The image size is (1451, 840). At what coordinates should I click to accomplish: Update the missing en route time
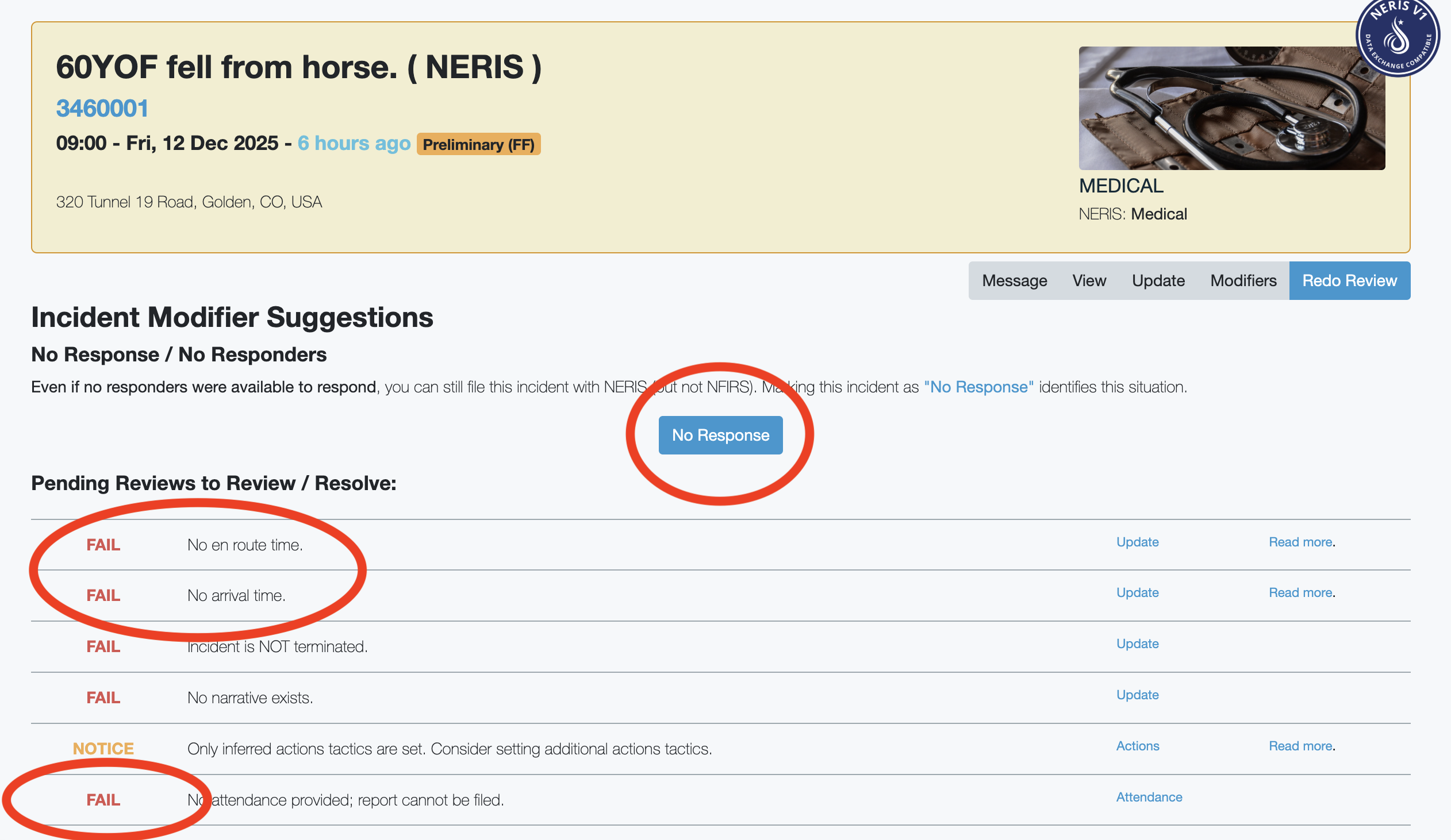pos(1137,542)
